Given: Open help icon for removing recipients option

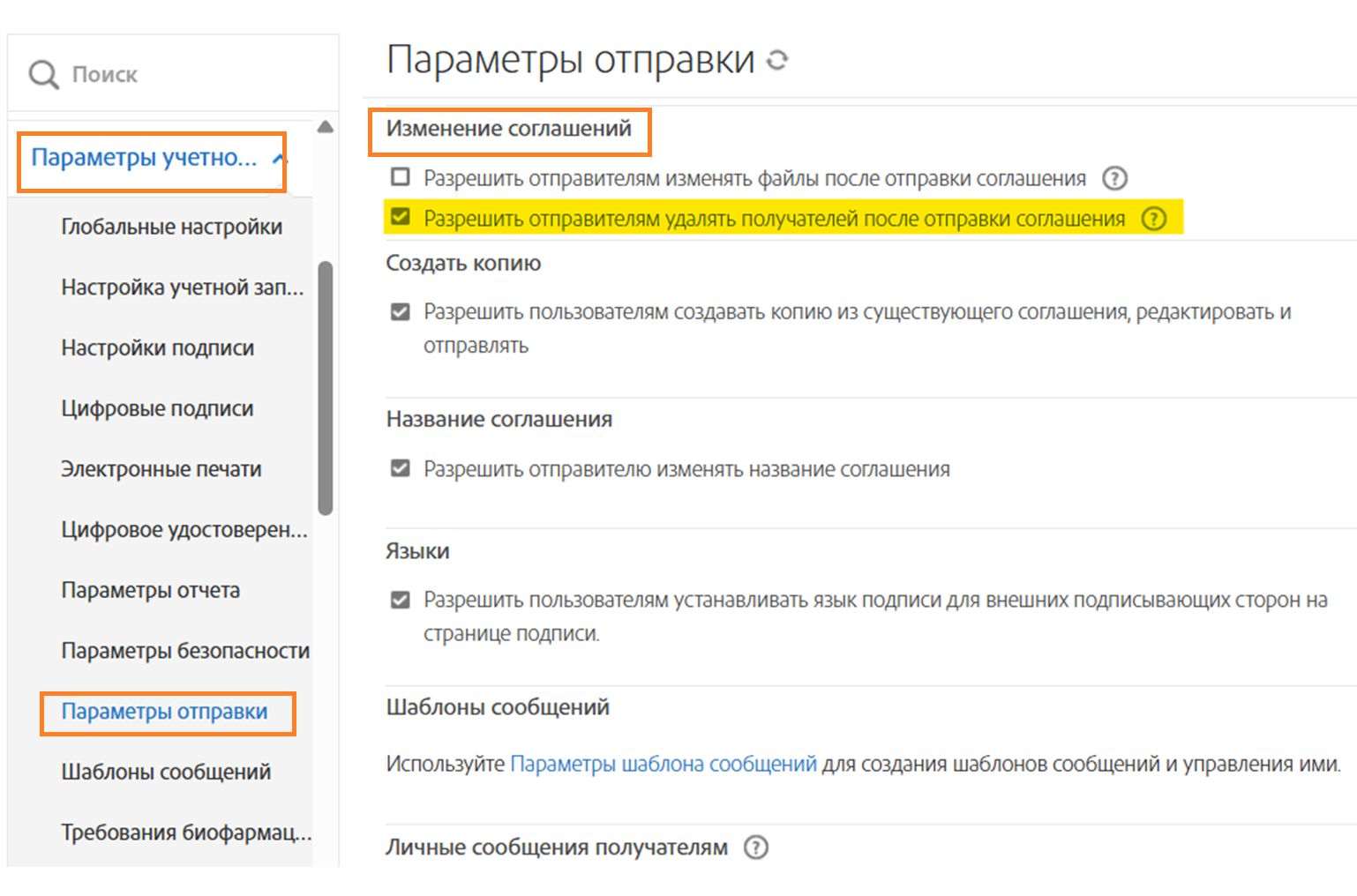Looking at the screenshot, I should click(x=1153, y=219).
